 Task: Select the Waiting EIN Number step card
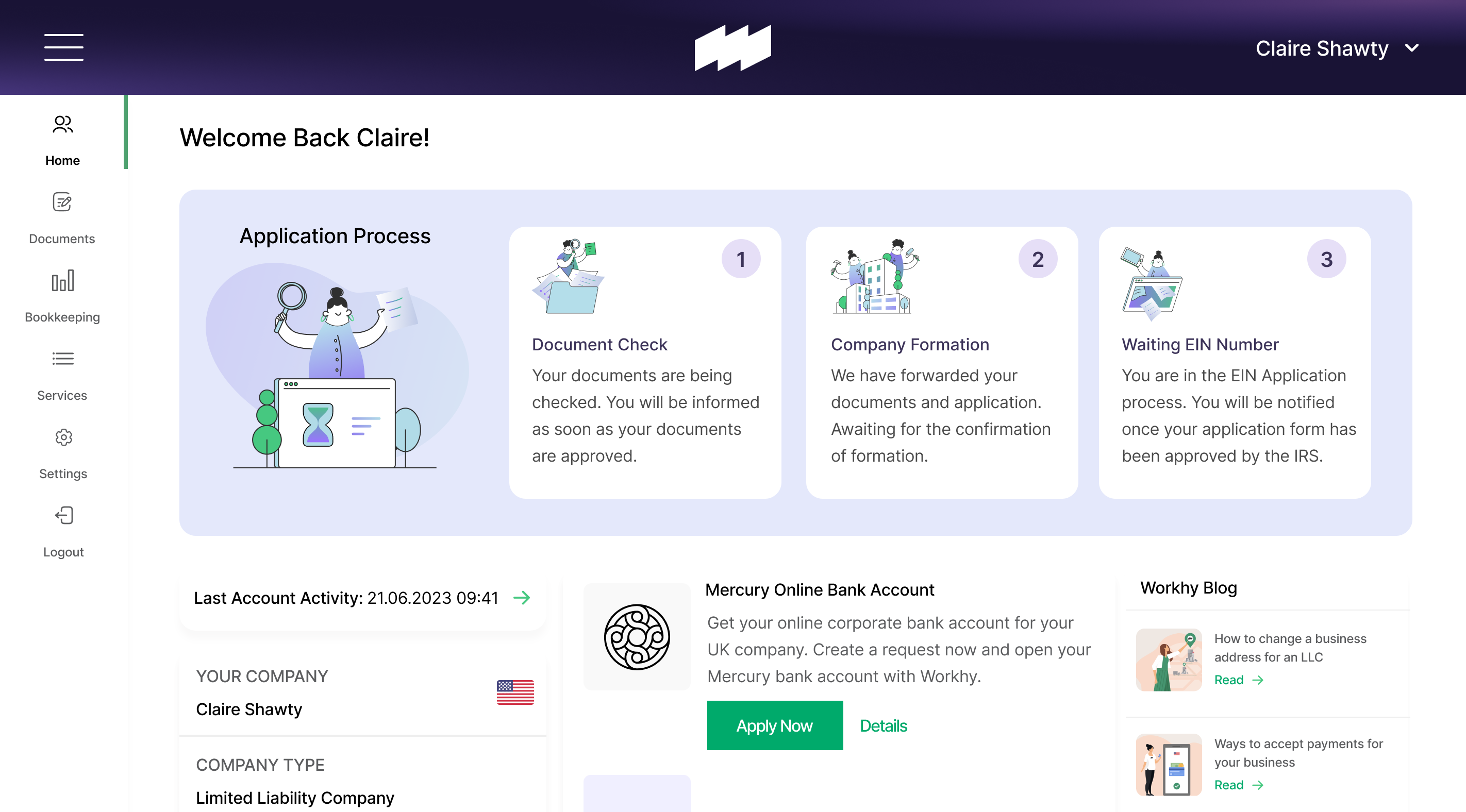tap(1235, 363)
